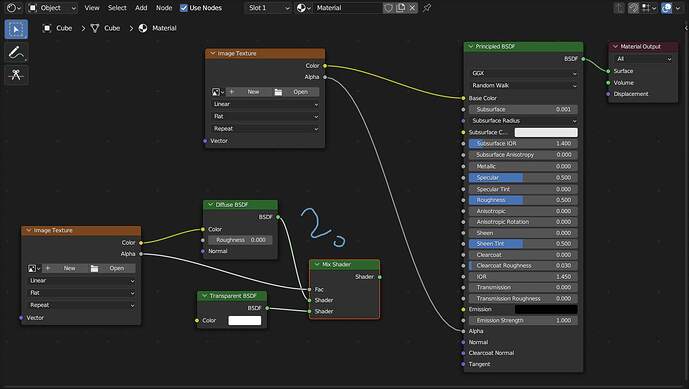The width and height of the screenshot is (689, 389).
Task: Open the editor type selector icon
Action: tap(14, 8)
